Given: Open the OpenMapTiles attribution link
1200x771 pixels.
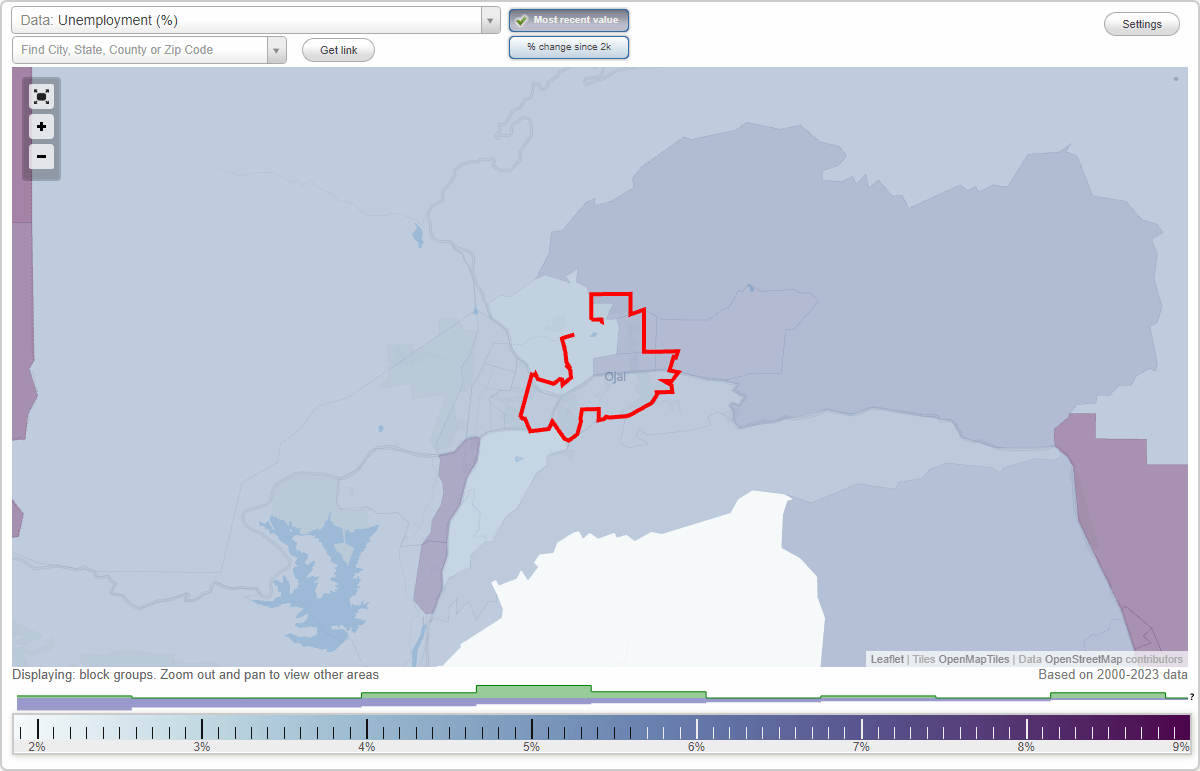Looking at the screenshot, I should coord(973,659).
